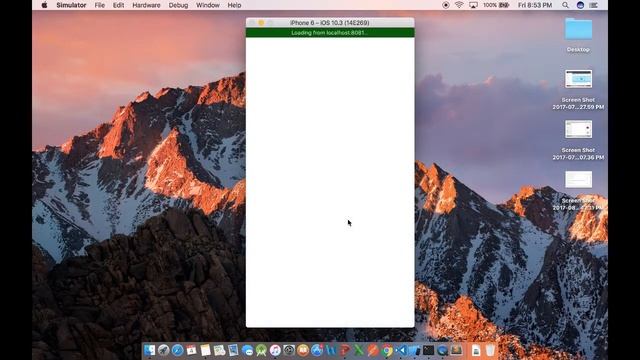Open the Window menu

point(208,5)
